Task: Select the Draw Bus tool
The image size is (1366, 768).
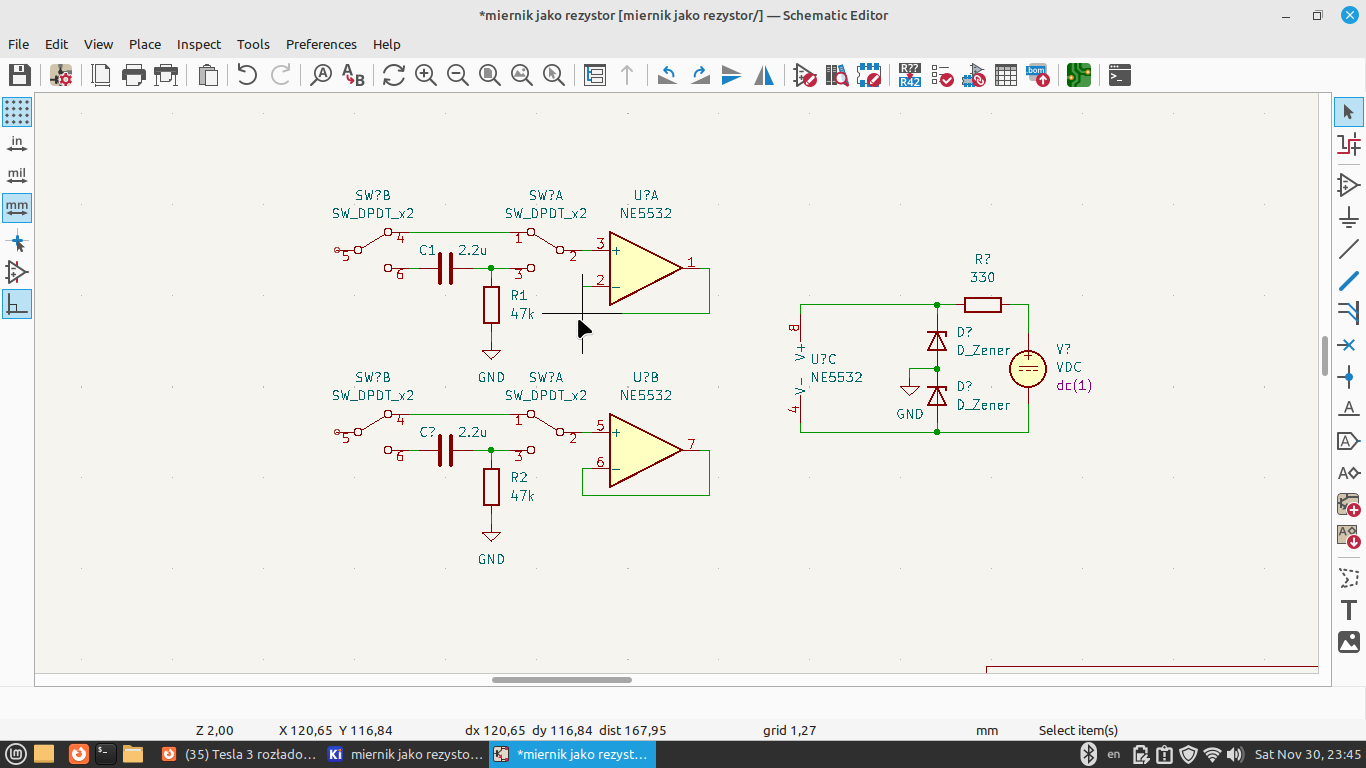Action: click(x=1349, y=281)
